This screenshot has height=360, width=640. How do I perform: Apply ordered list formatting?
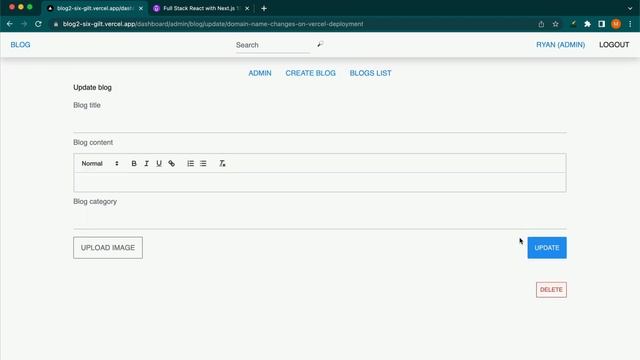click(x=190, y=164)
